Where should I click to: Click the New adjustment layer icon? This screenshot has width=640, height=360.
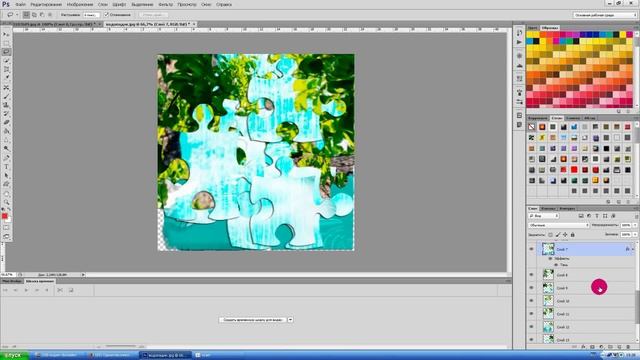point(601,347)
